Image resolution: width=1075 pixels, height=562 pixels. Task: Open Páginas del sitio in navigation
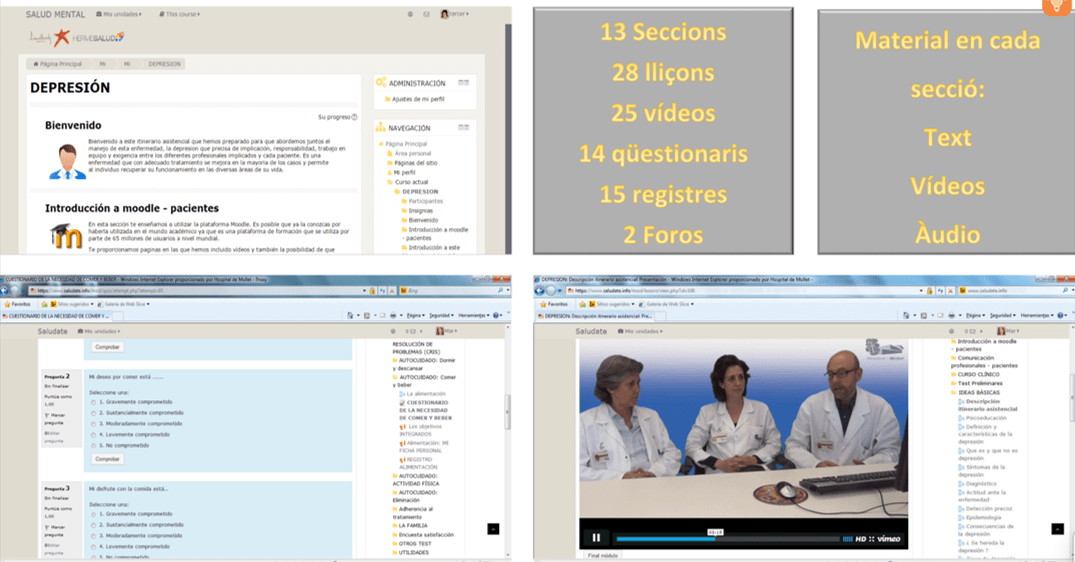coord(415,163)
